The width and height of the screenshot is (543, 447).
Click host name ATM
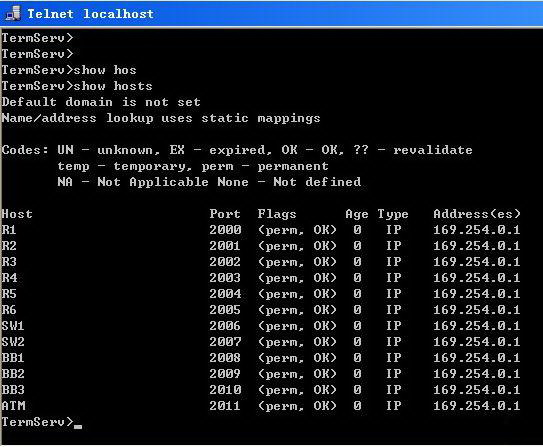pyautogui.click(x=13, y=405)
